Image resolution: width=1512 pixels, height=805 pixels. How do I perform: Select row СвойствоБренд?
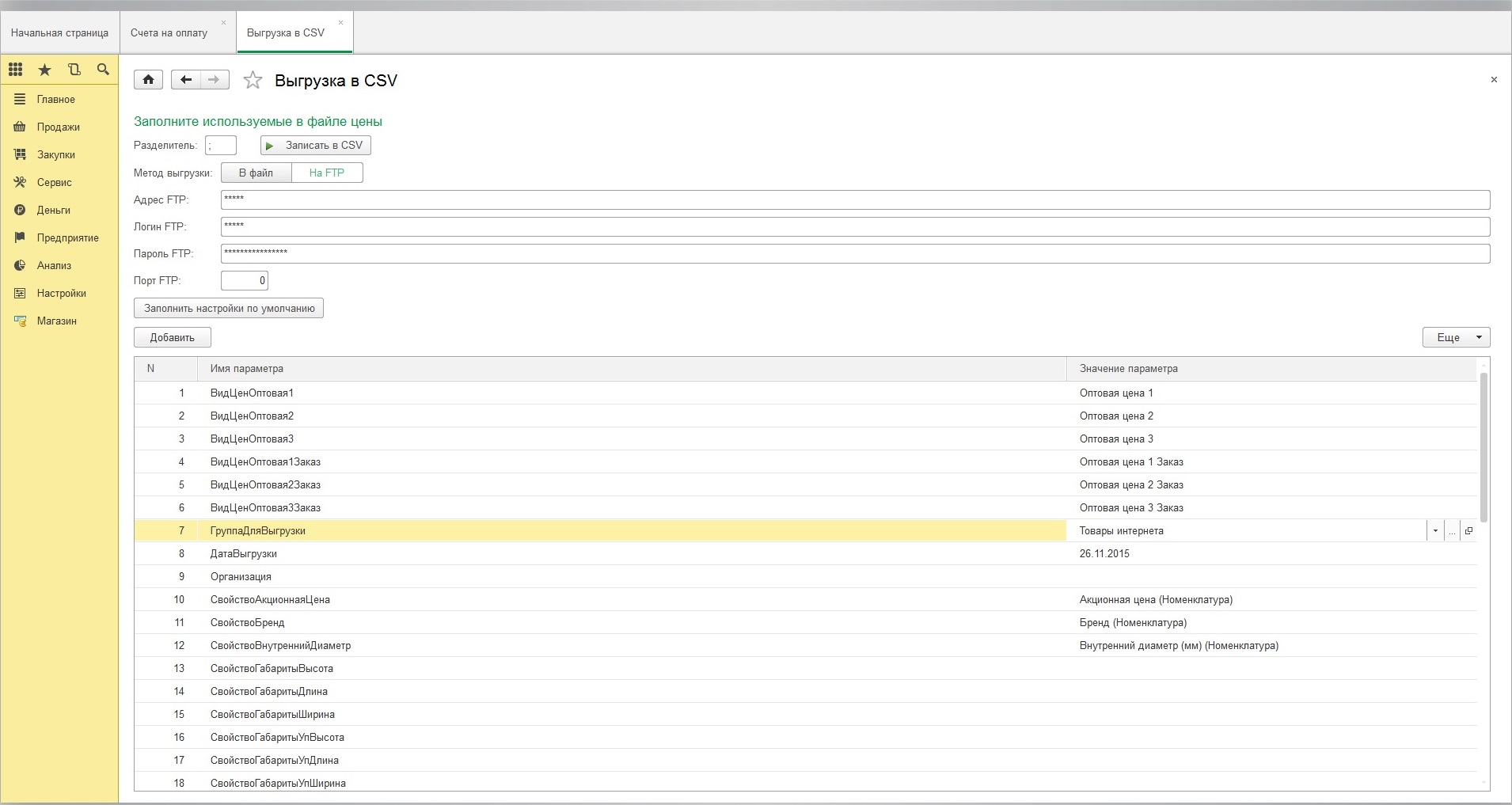[806, 622]
